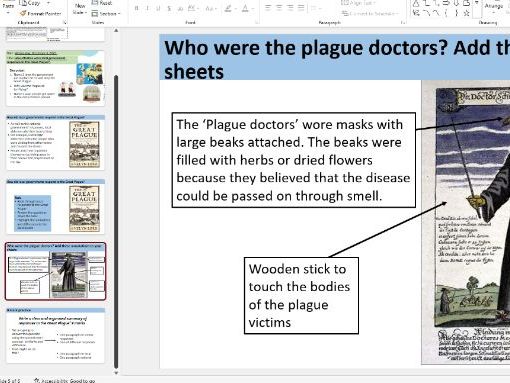Open the Arrange menu
The image size is (510, 383).
[494, 8]
